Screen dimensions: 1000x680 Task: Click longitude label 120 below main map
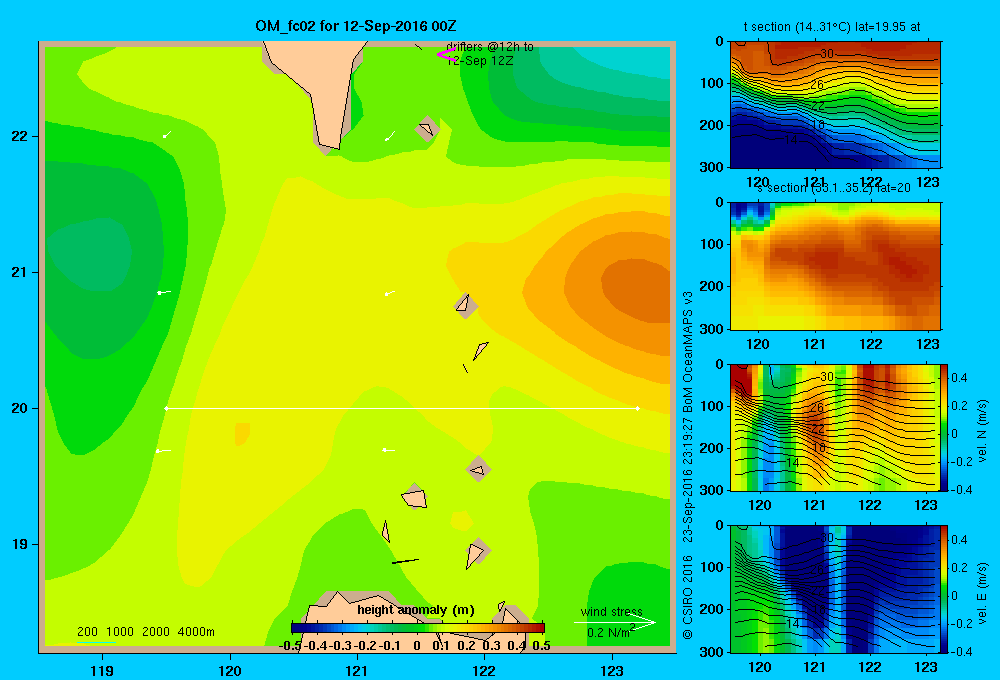tap(230, 670)
